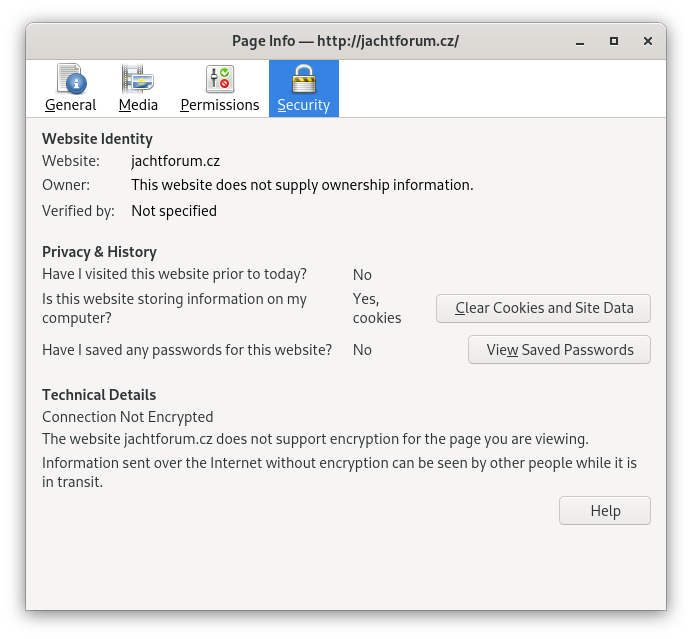Click the Verified by 'Not specified' field
692x639 pixels.
pos(174,211)
